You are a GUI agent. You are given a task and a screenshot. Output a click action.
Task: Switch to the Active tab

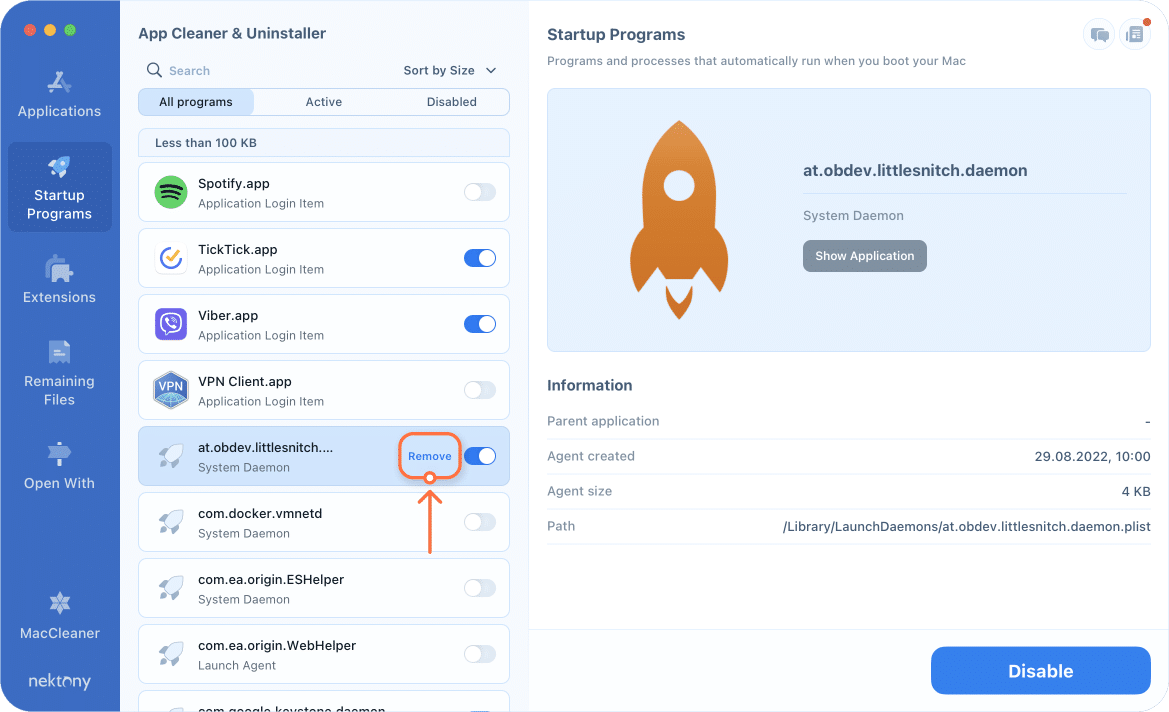324,102
